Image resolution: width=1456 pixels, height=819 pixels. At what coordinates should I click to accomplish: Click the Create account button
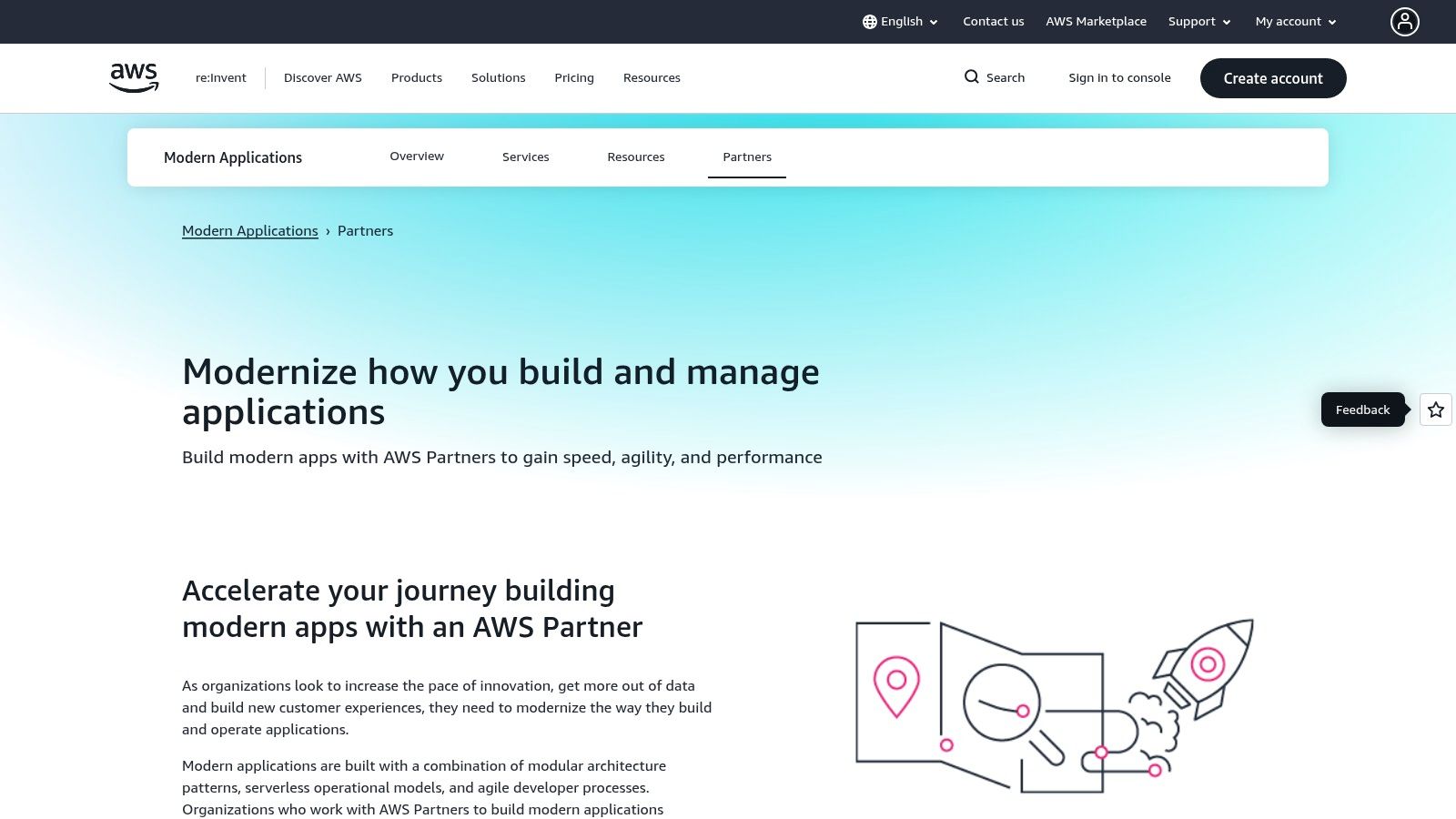(x=1273, y=78)
